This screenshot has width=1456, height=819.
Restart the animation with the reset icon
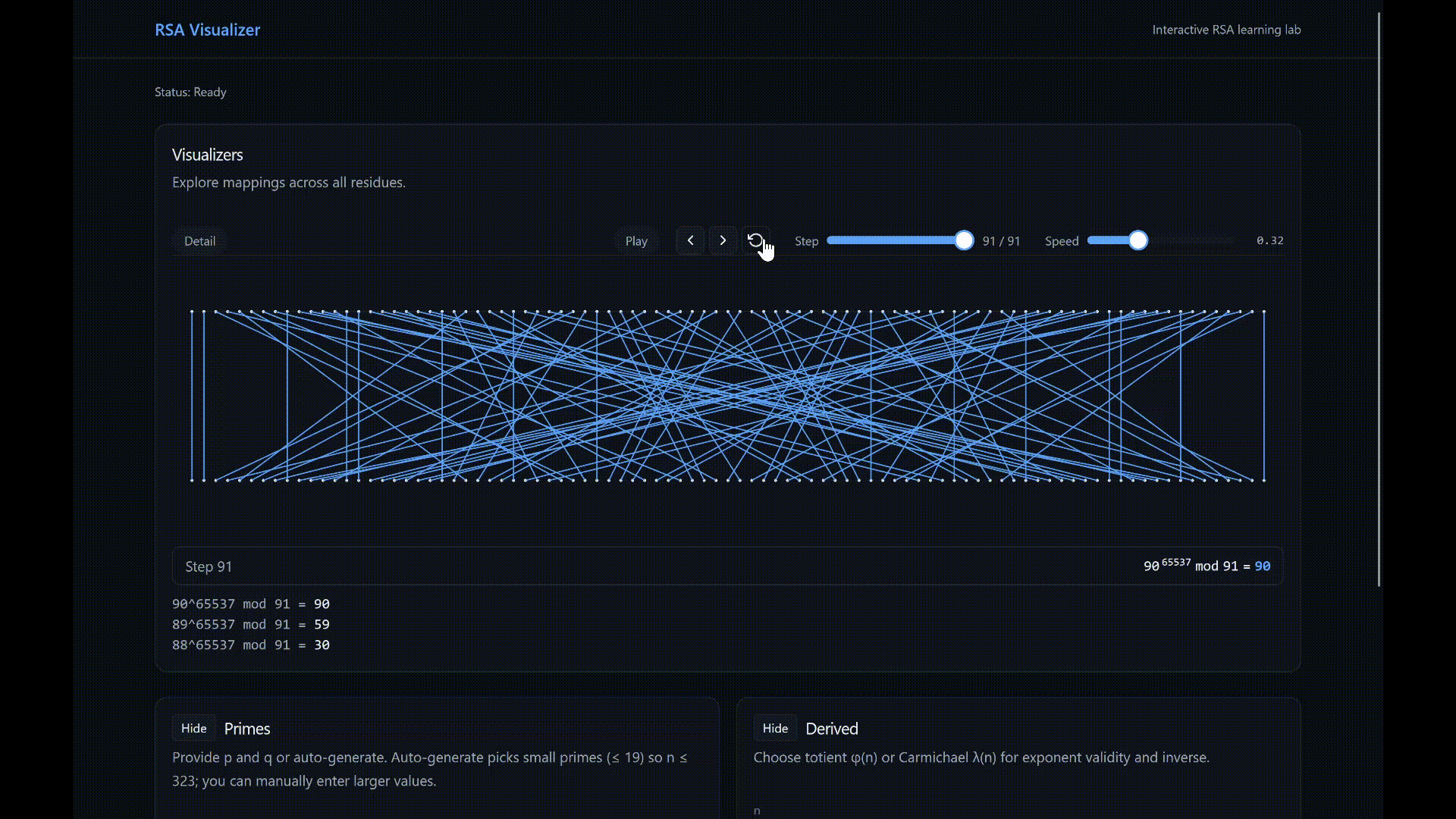755,240
